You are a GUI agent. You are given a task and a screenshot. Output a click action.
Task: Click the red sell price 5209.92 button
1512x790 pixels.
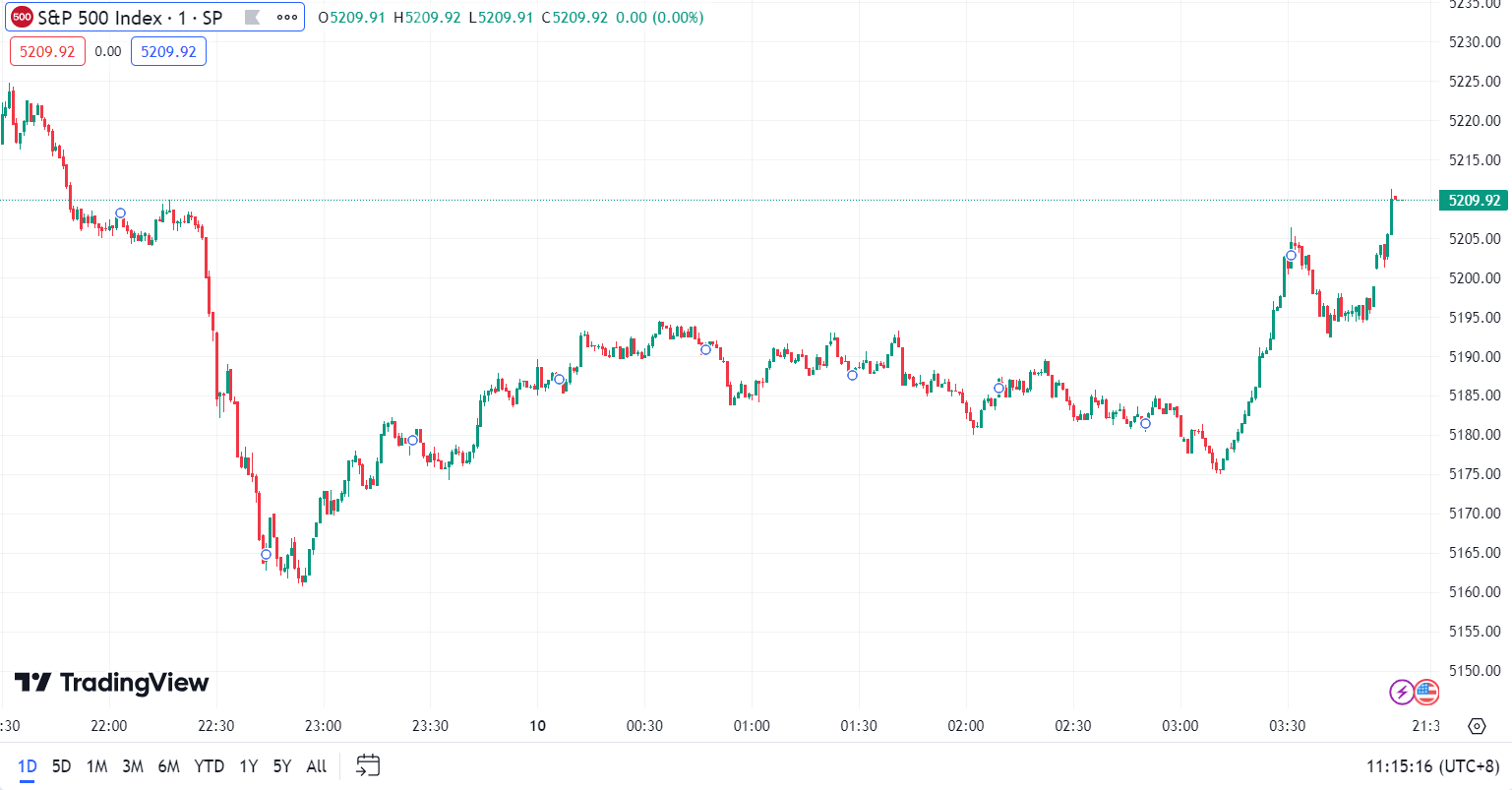(47, 51)
